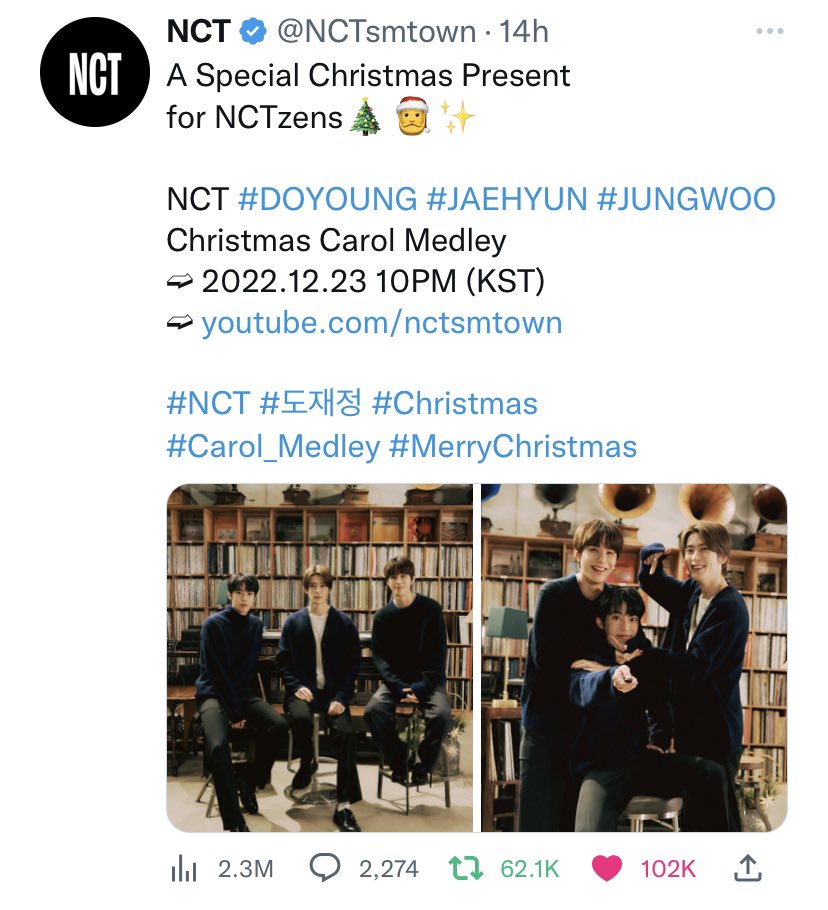This screenshot has height=910, width=828.
Task: Open the left photo of three seated members
Action: click(320, 658)
